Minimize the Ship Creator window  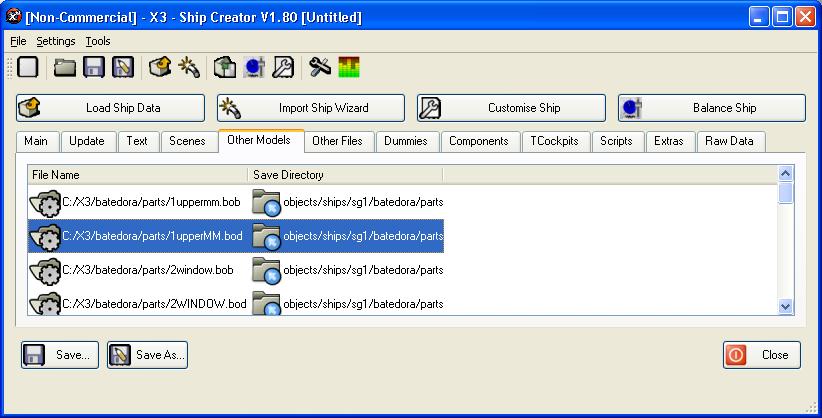click(x=759, y=17)
